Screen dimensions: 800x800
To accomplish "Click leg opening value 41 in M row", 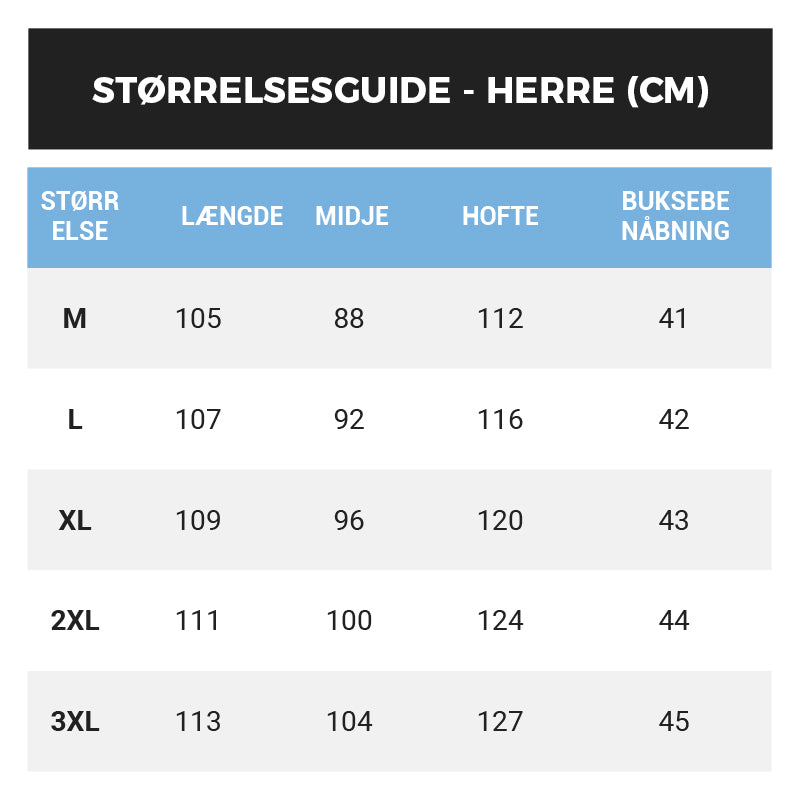I will (674, 319).
